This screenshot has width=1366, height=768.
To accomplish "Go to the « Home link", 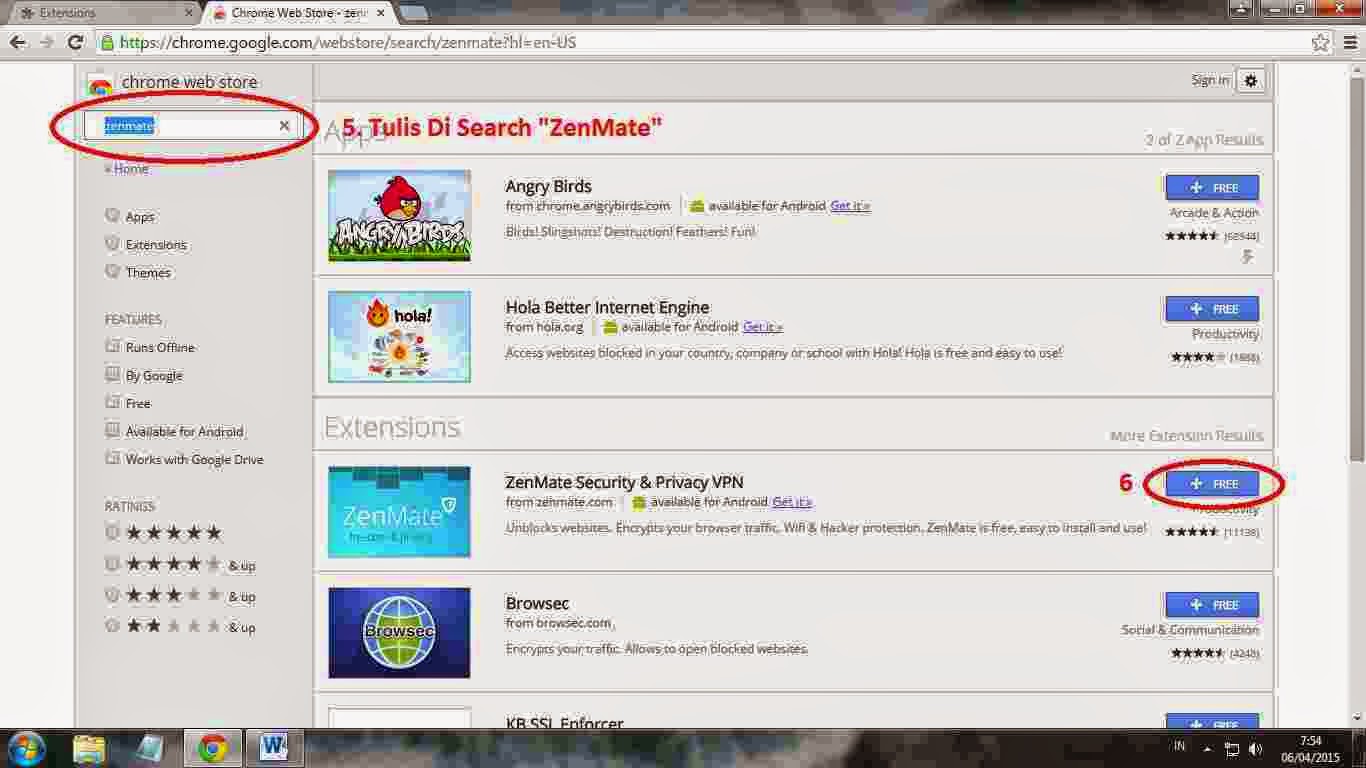I will [x=127, y=169].
